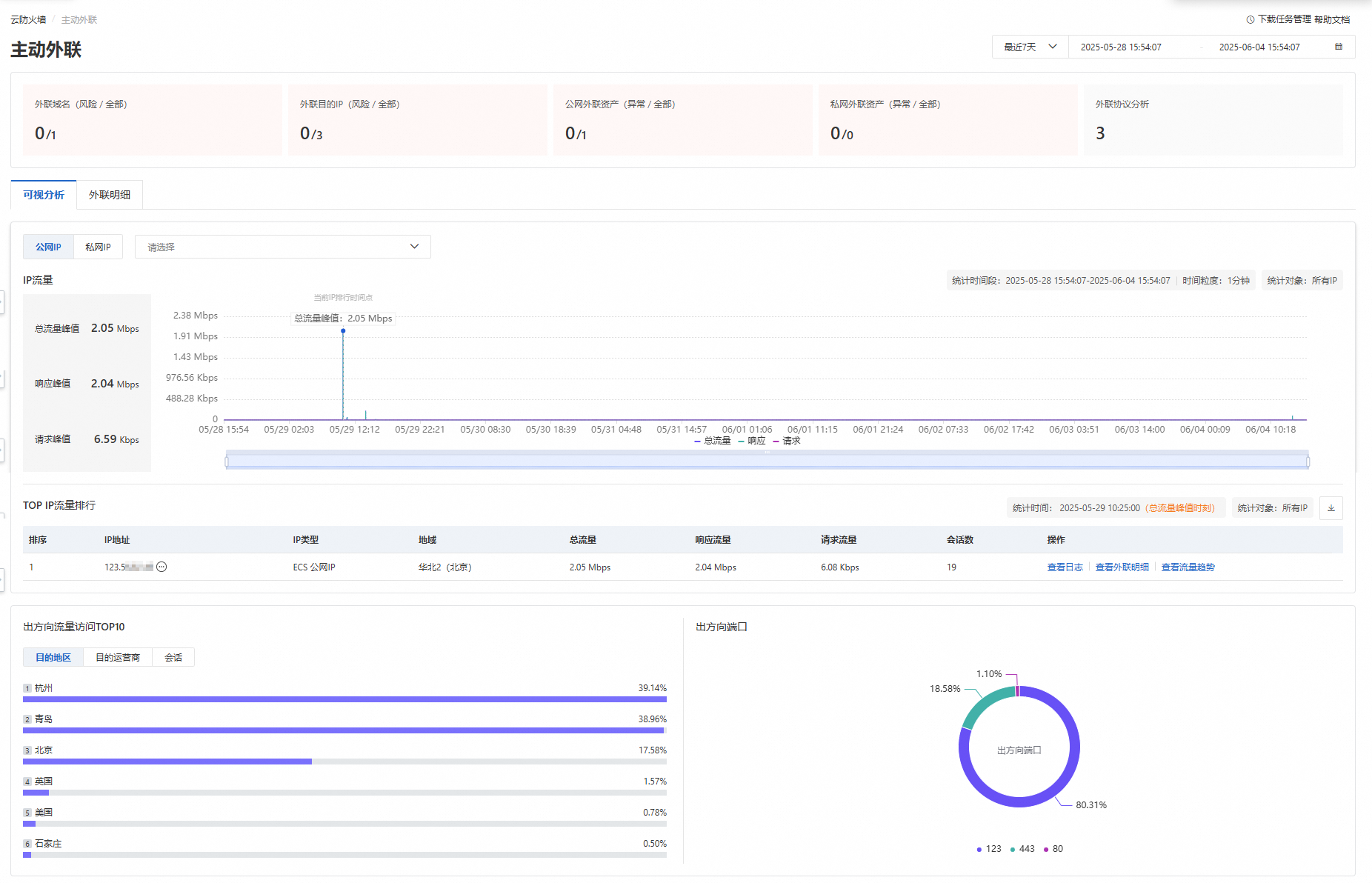Click the 6.08 Kbps request traffic cell
This screenshot has width=1372, height=883.
(840, 567)
